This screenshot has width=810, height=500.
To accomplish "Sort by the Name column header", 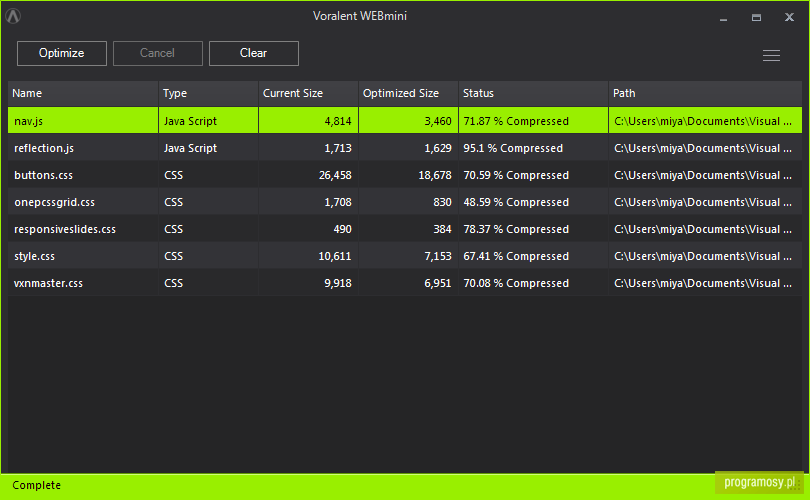I will tap(83, 93).
